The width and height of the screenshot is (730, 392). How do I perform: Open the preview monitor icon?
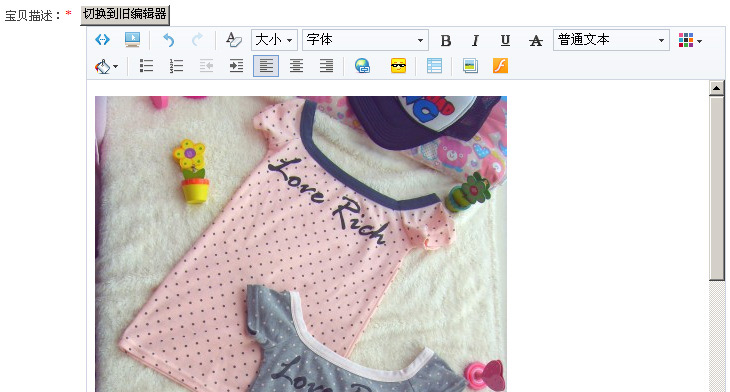(x=132, y=40)
